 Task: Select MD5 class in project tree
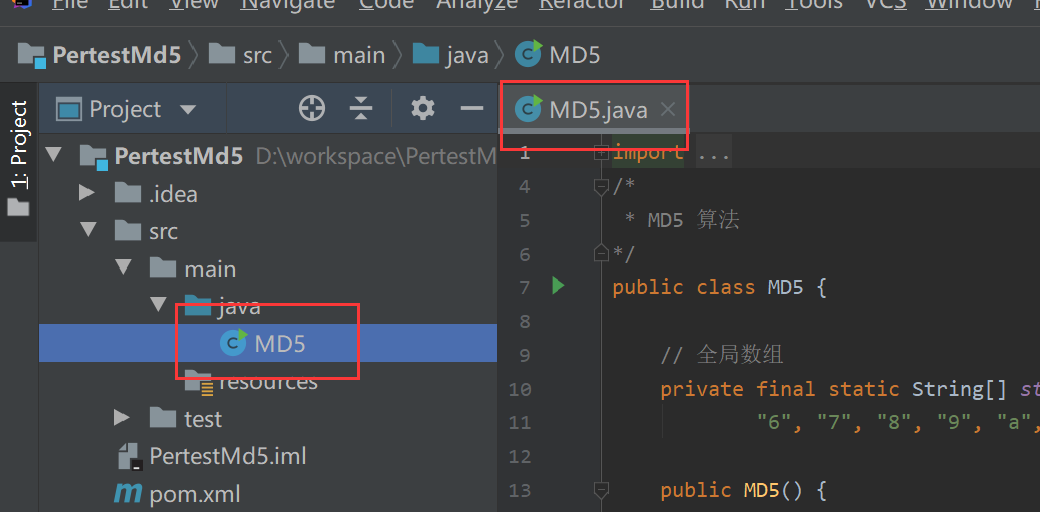click(279, 344)
